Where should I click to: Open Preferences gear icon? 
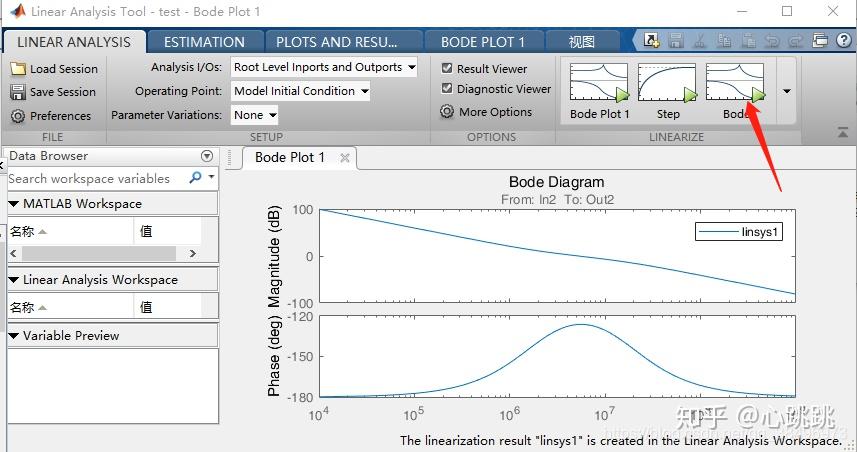(18, 116)
